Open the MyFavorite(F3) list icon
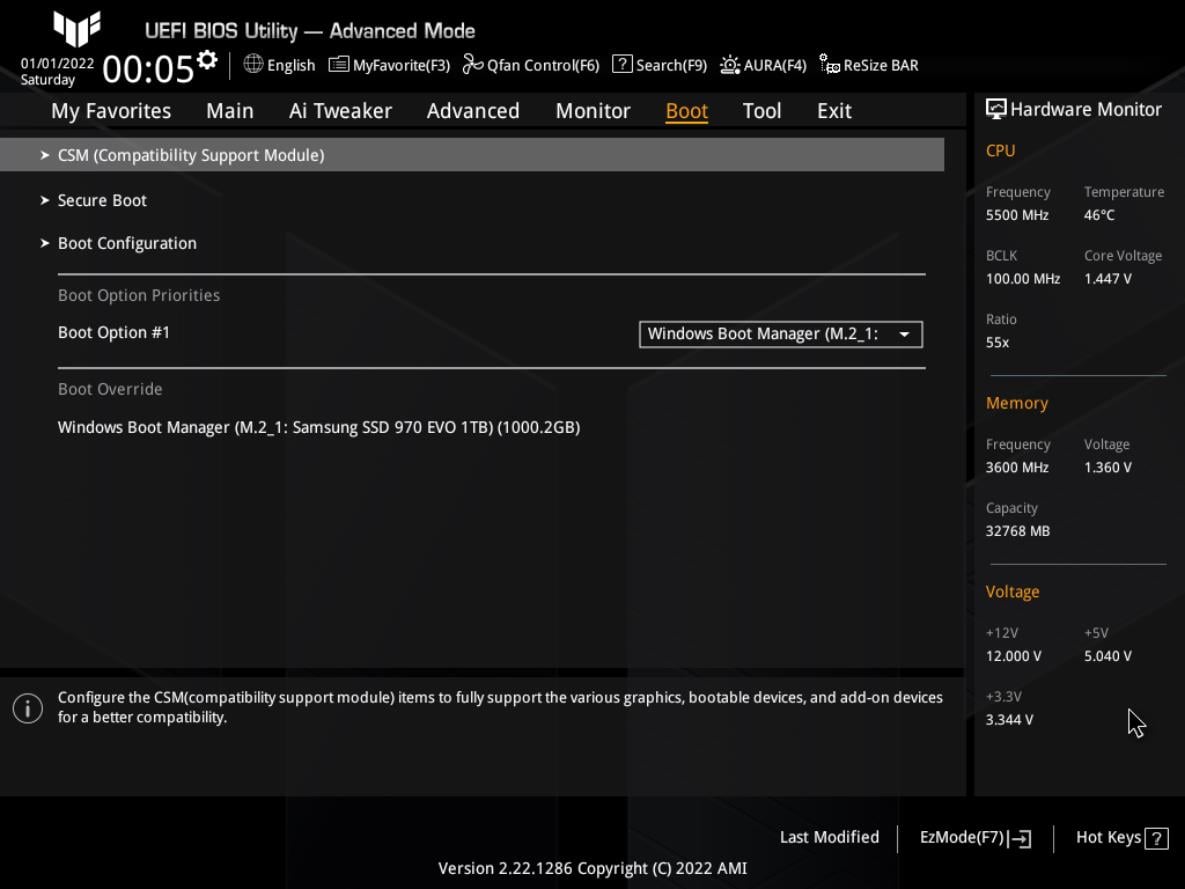This screenshot has height=889, width=1185. (x=339, y=64)
